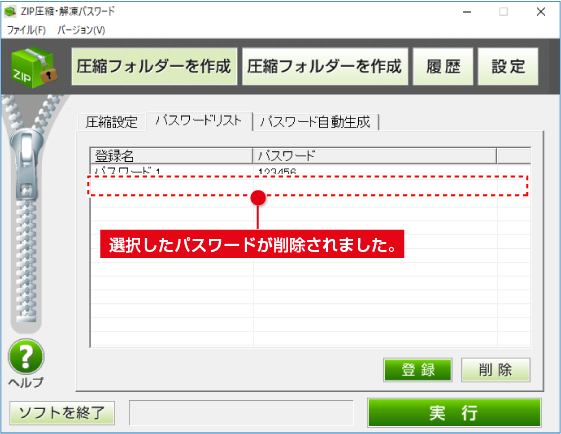Screen dimensions: 561x434
Task: Click the green 登録 register button
Action: point(418,370)
